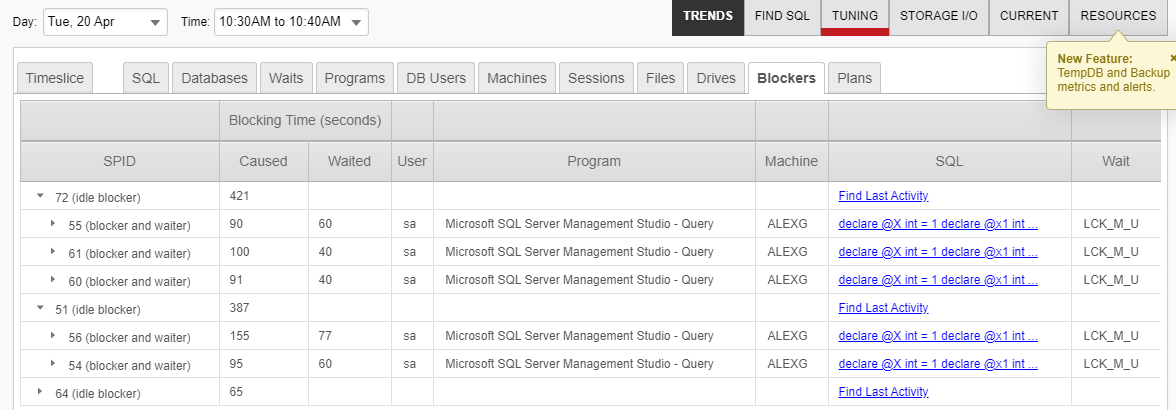Go to the TUNING section
1176x410 pixels.
(x=855, y=16)
